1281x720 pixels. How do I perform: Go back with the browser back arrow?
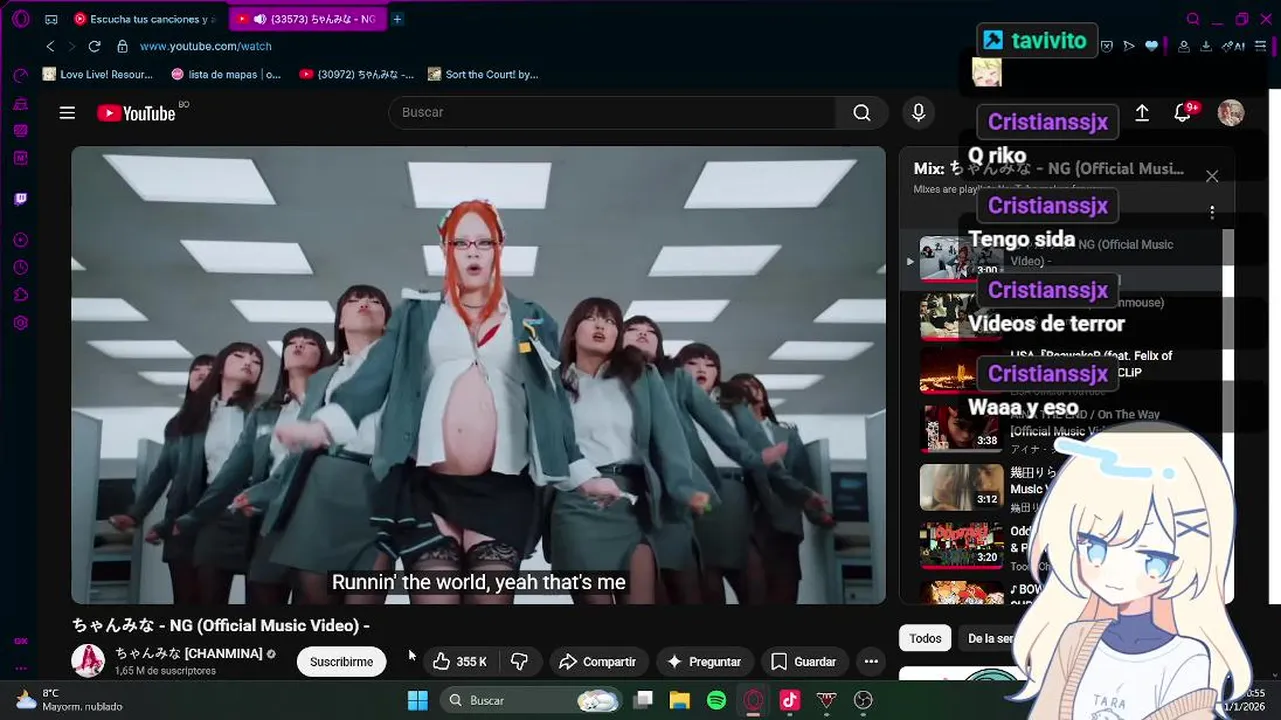point(50,46)
